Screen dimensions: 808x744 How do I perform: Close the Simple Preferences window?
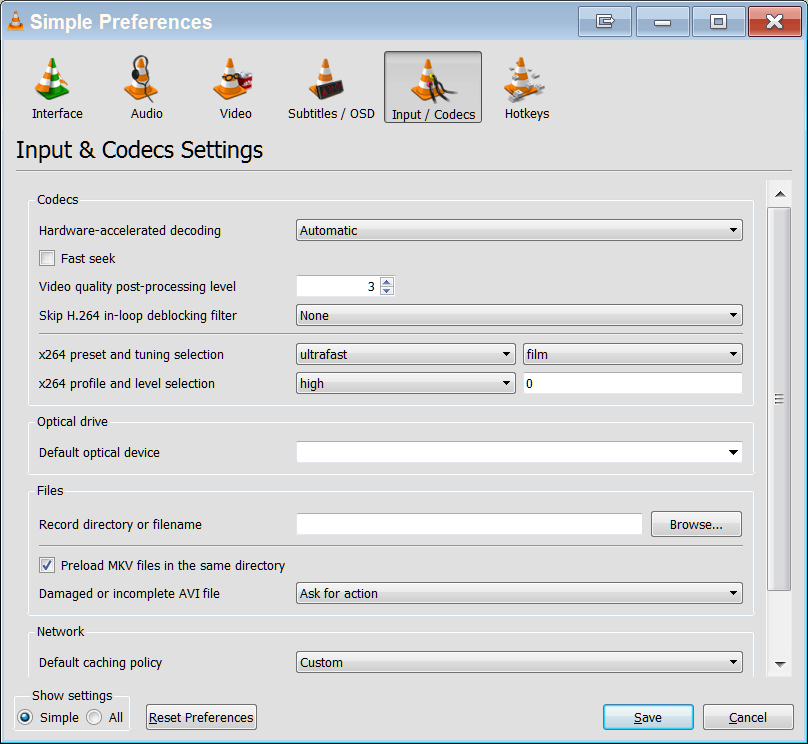(x=775, y=21)
